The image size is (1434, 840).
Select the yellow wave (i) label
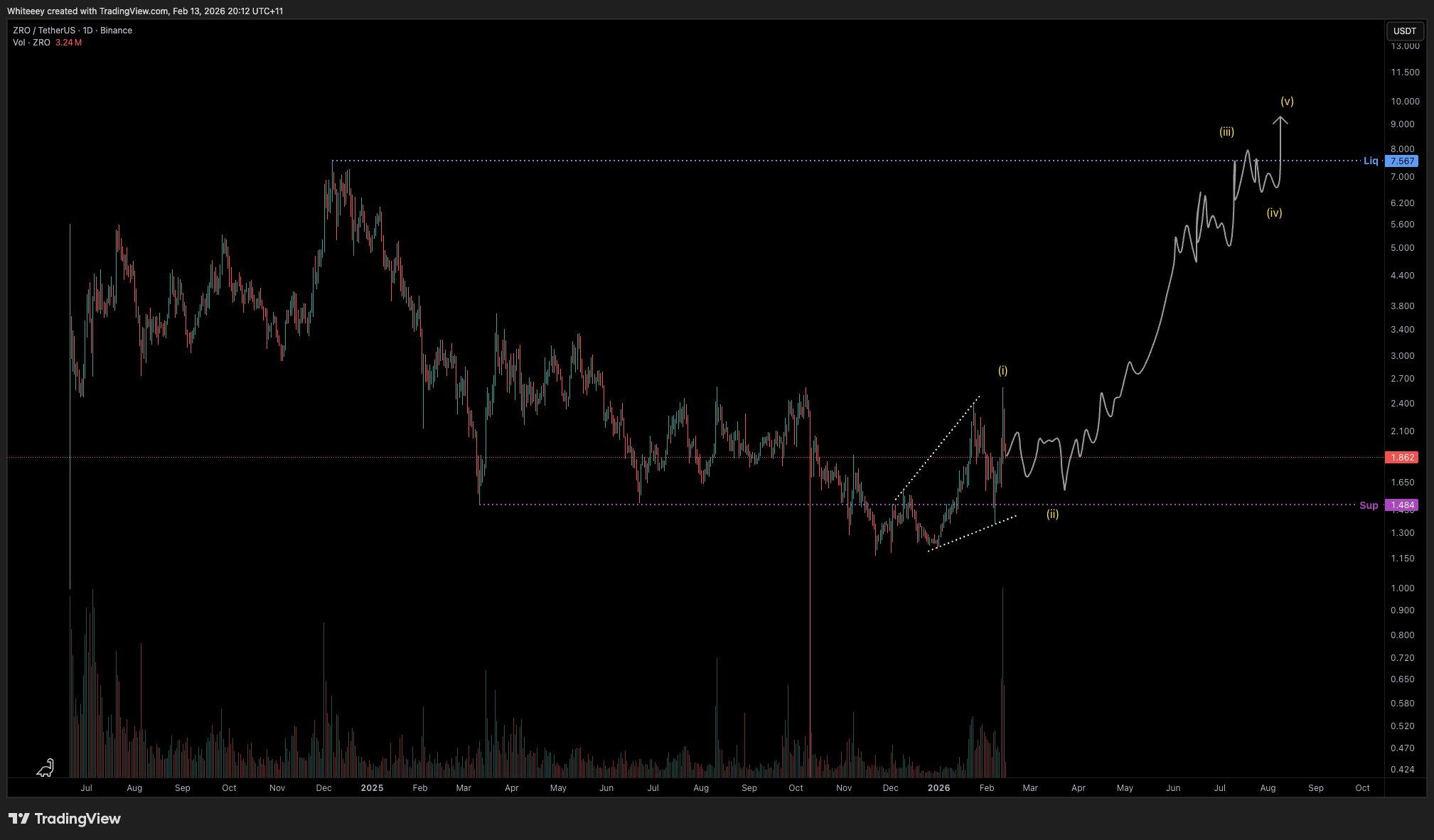coord(1002,370)
